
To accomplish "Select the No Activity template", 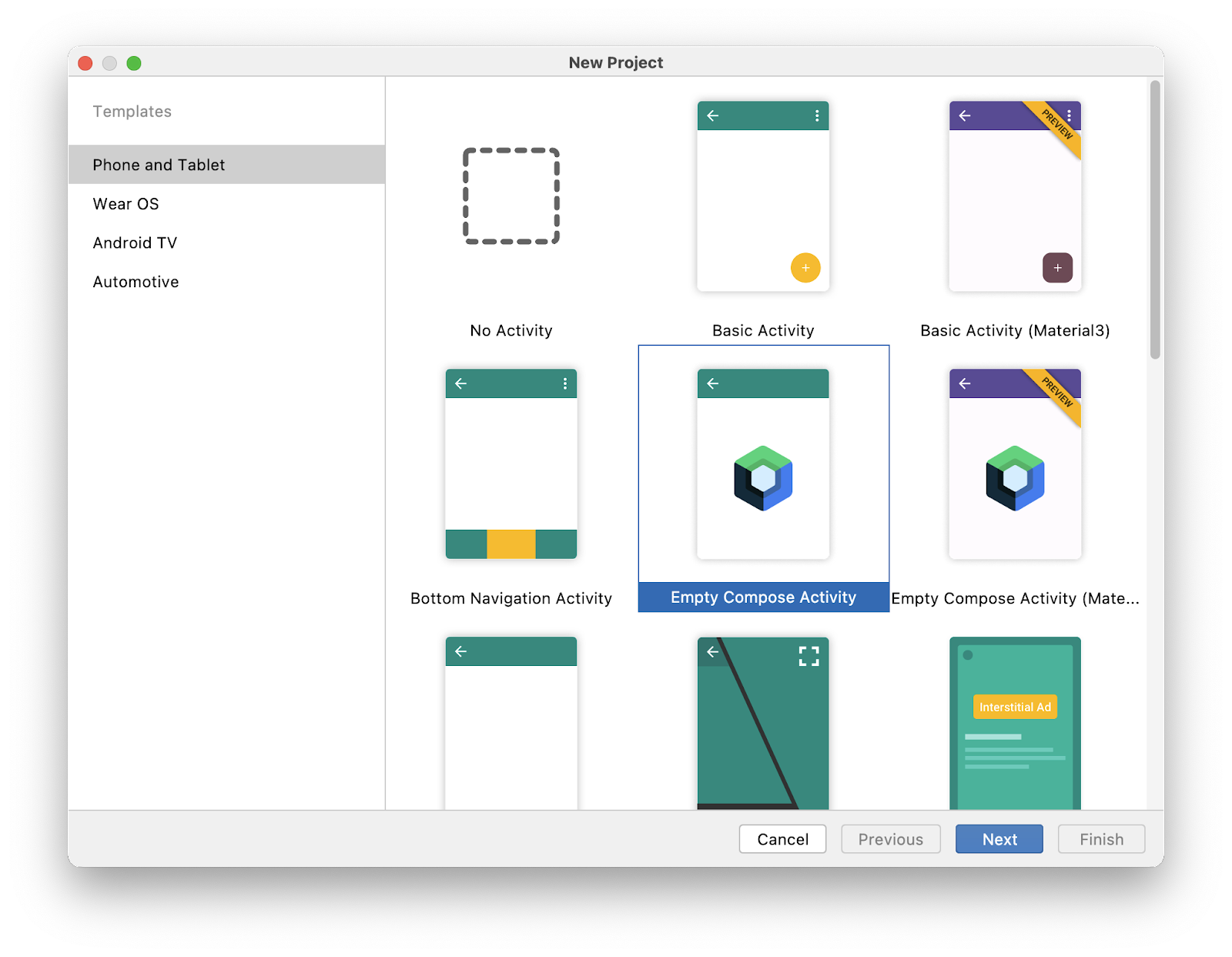I will 511,196.
